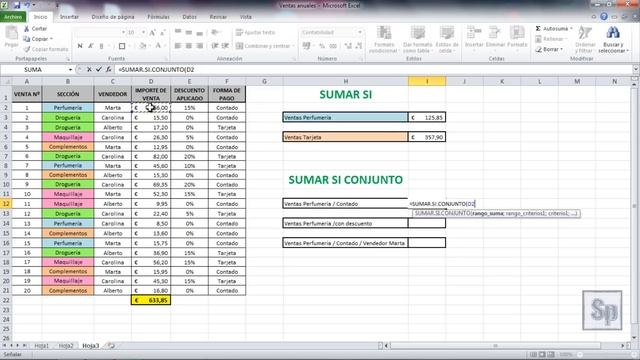Viewport: 640px width, 360px height.
Task: Click the Pegar paste icon
Action: coord(11,33)
